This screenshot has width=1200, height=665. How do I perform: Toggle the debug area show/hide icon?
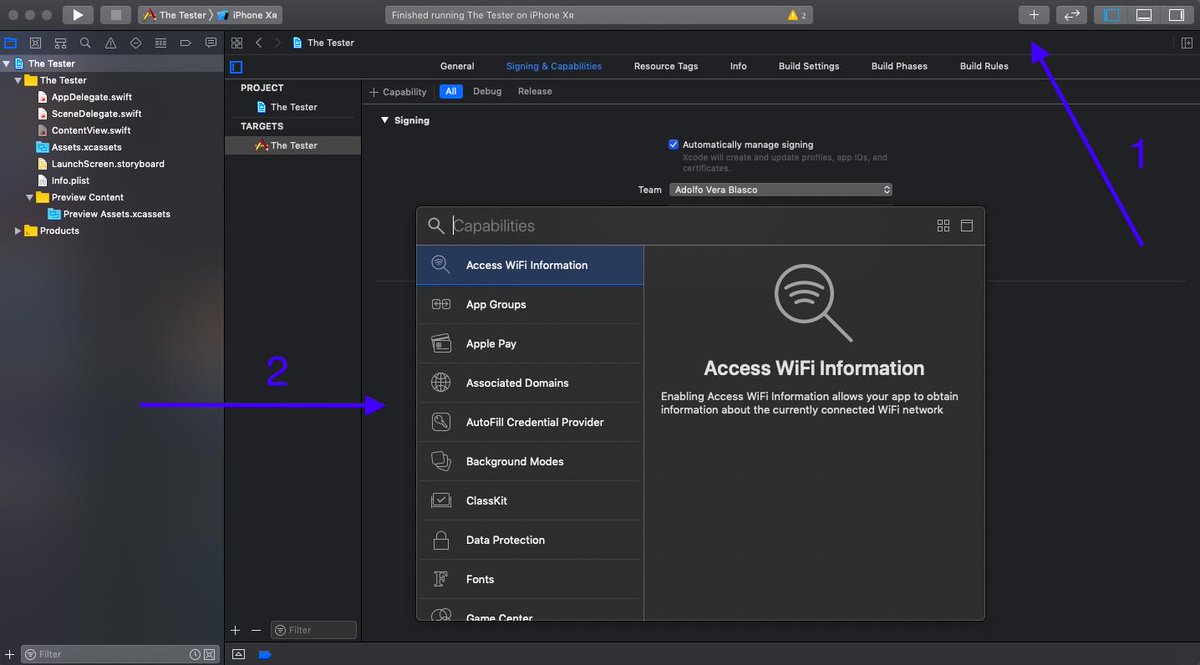coord(239,654)
